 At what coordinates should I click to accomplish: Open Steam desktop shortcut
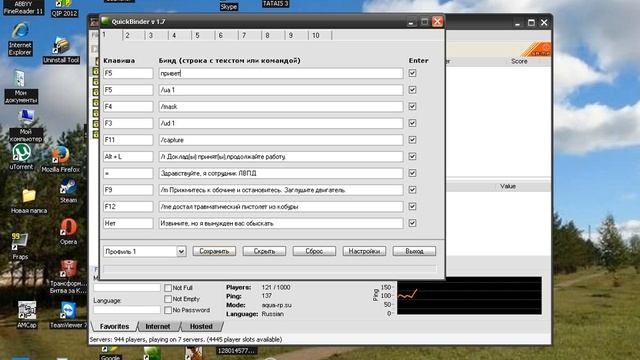click(68, 191)
